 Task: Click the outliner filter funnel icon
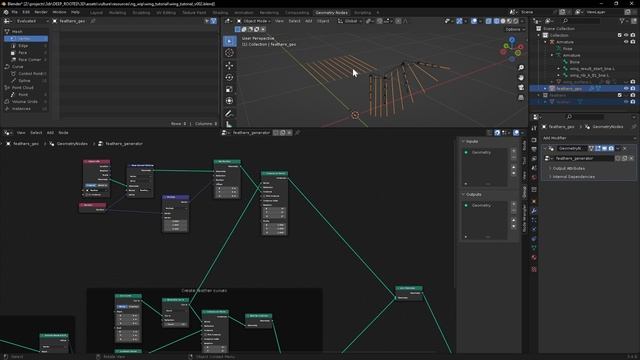coord(622,21)
